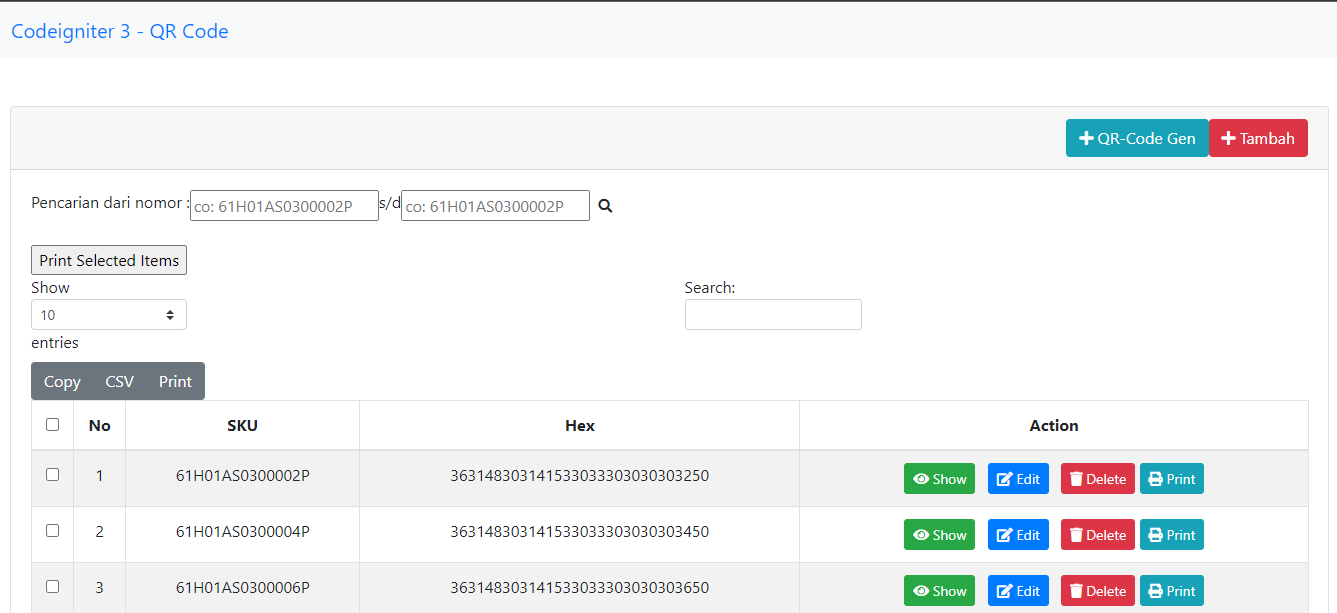Sort the table by SKU column

coord(242,426)
